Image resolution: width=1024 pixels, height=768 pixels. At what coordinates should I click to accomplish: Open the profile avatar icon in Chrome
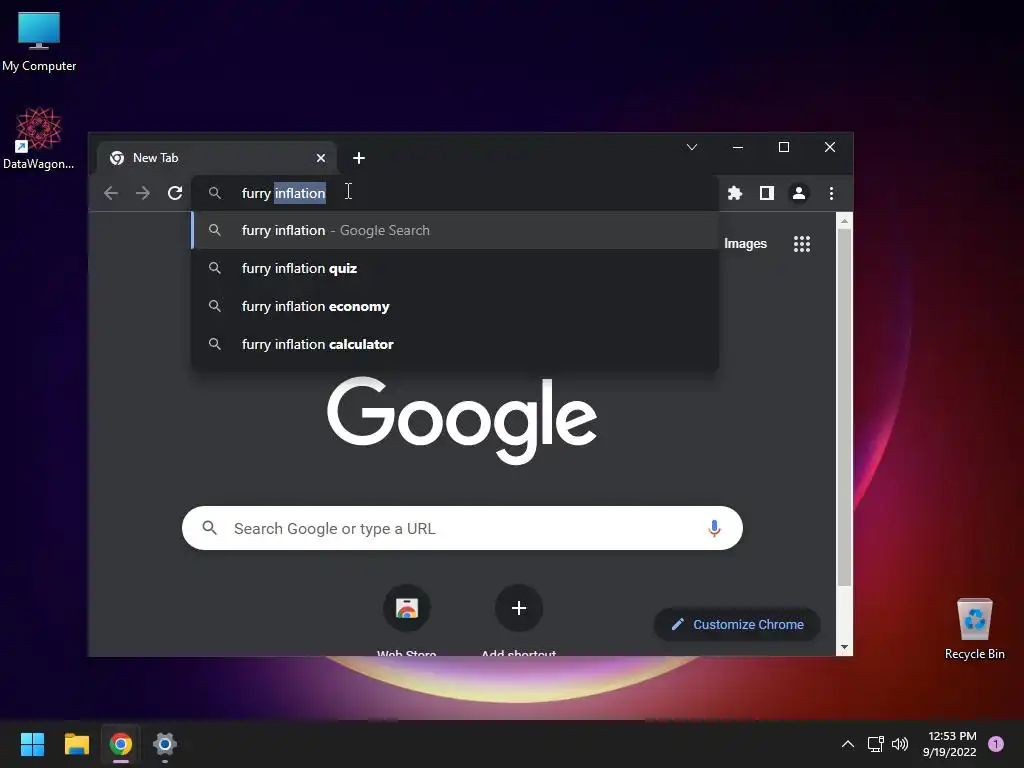(799, 193)
